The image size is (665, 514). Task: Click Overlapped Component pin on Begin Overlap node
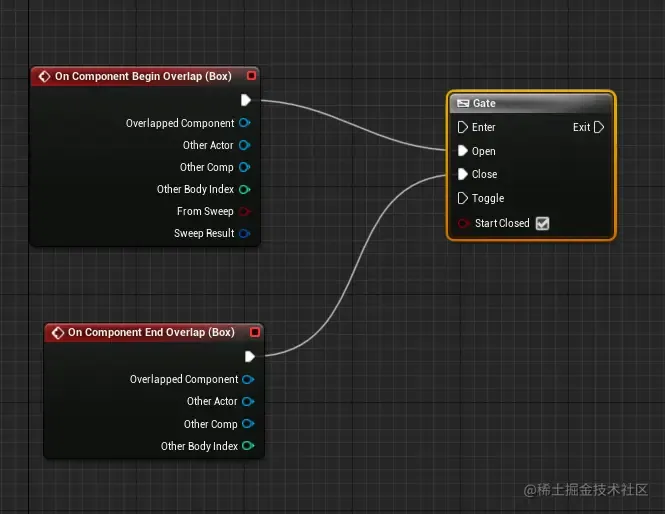tap(244, 123)
